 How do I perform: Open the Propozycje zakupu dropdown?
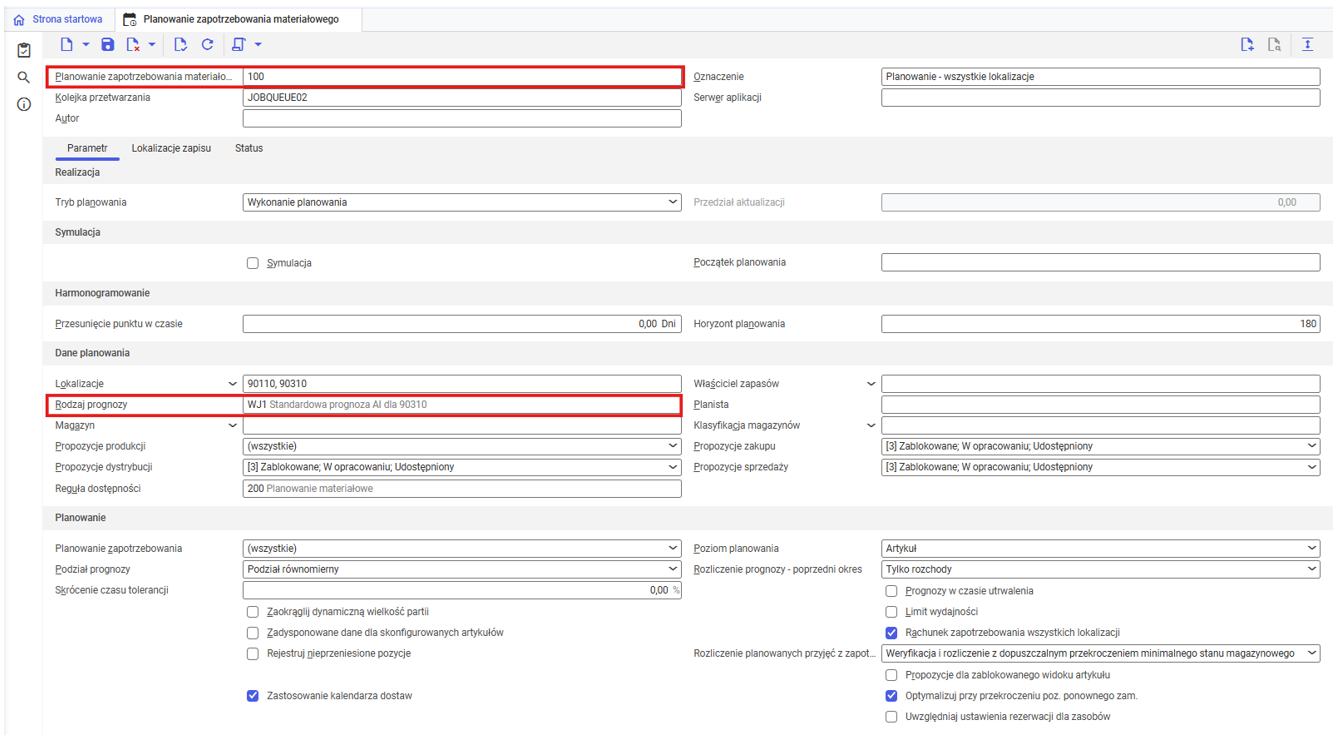coord(1100,446)
